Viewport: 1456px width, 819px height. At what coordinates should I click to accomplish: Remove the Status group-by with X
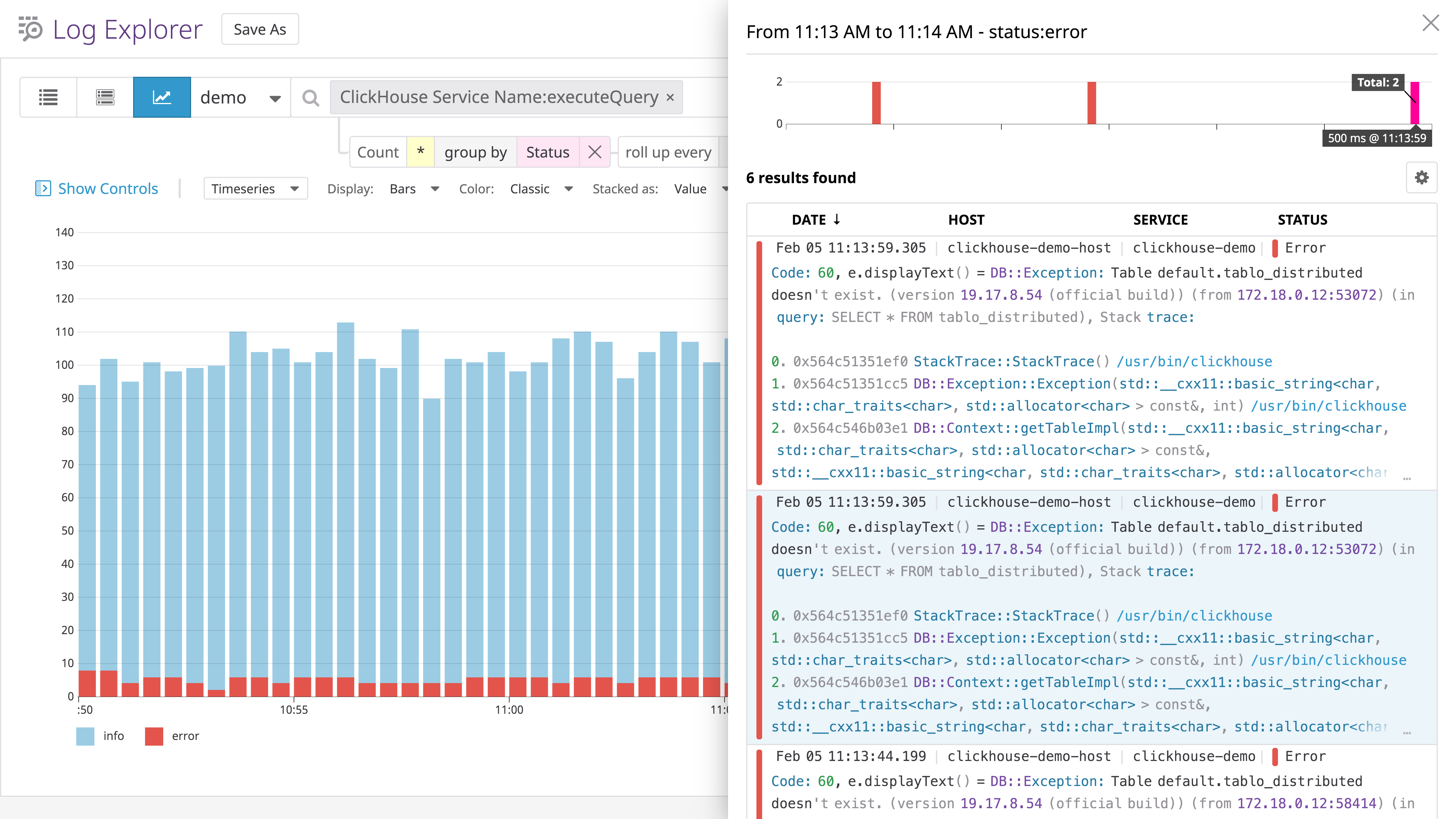tap(595, 152)
